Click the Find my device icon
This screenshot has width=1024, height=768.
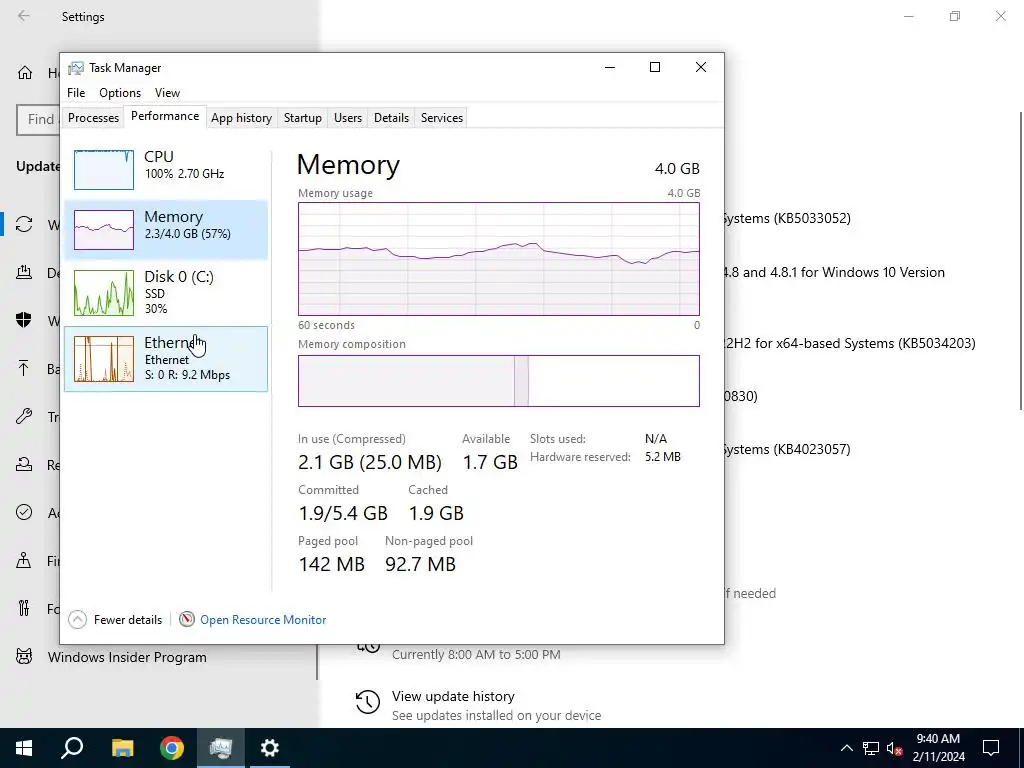[x=24, y=560]
